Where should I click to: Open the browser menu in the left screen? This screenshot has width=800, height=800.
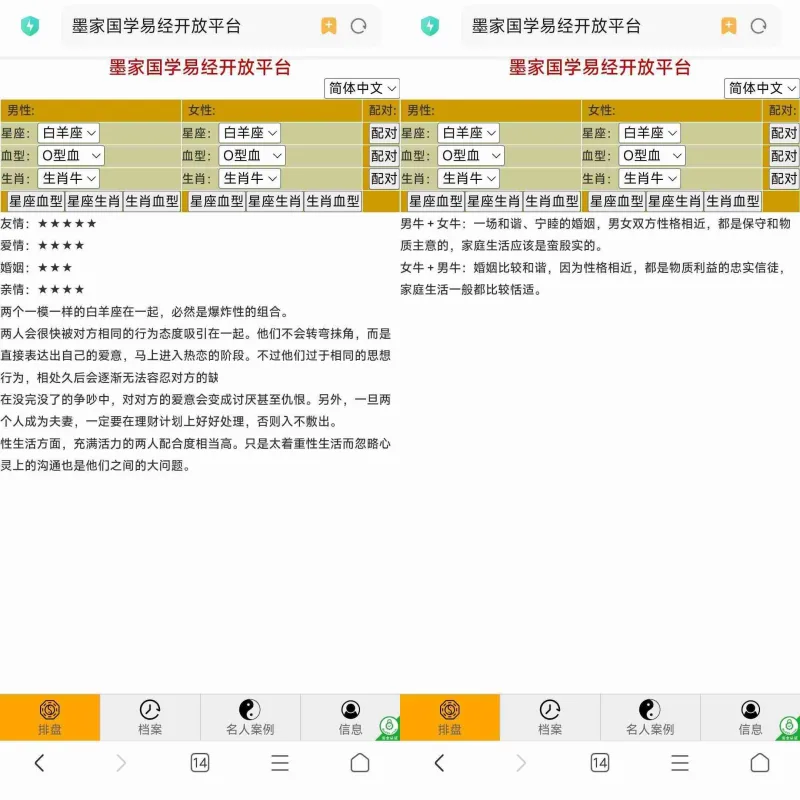click(280, 763)
